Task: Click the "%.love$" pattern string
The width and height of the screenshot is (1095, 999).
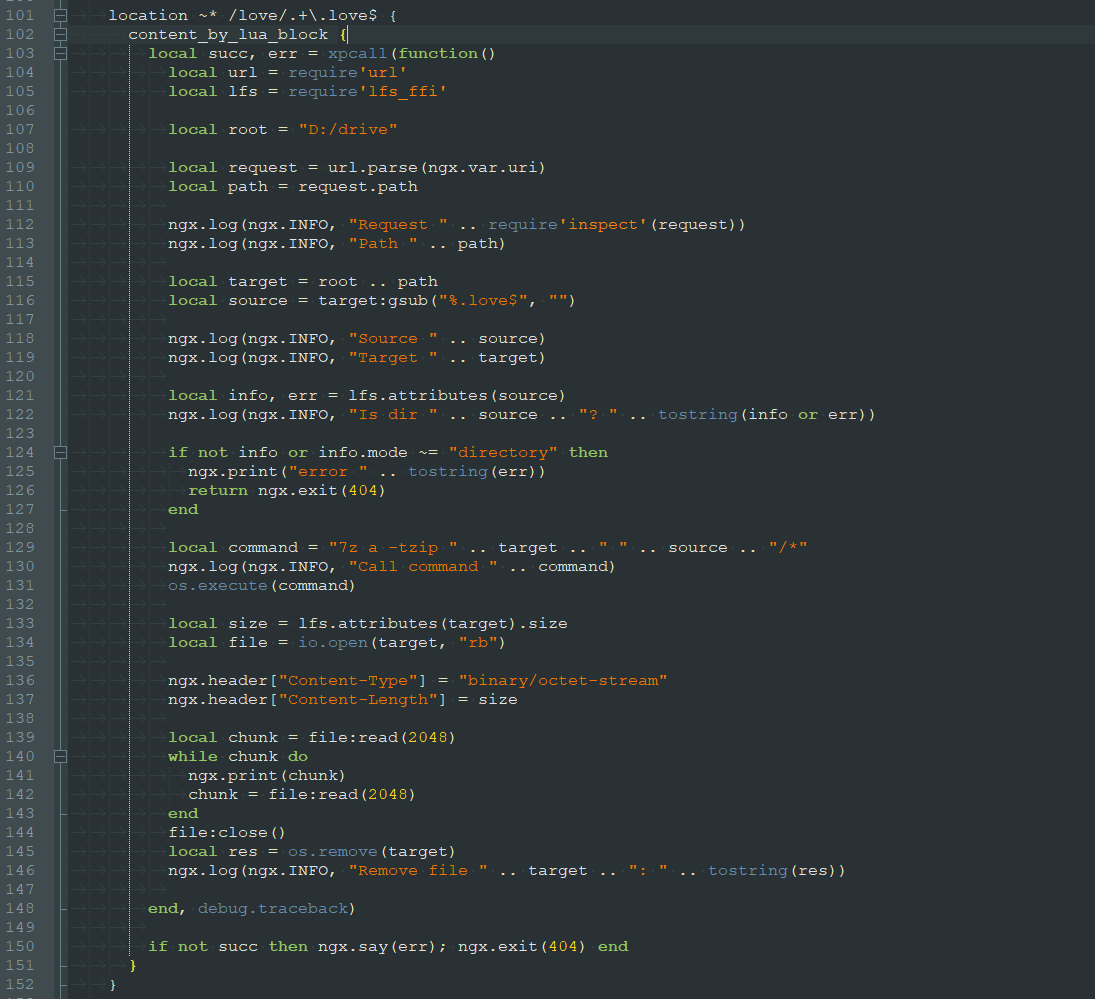Action: tap(483, 301)
